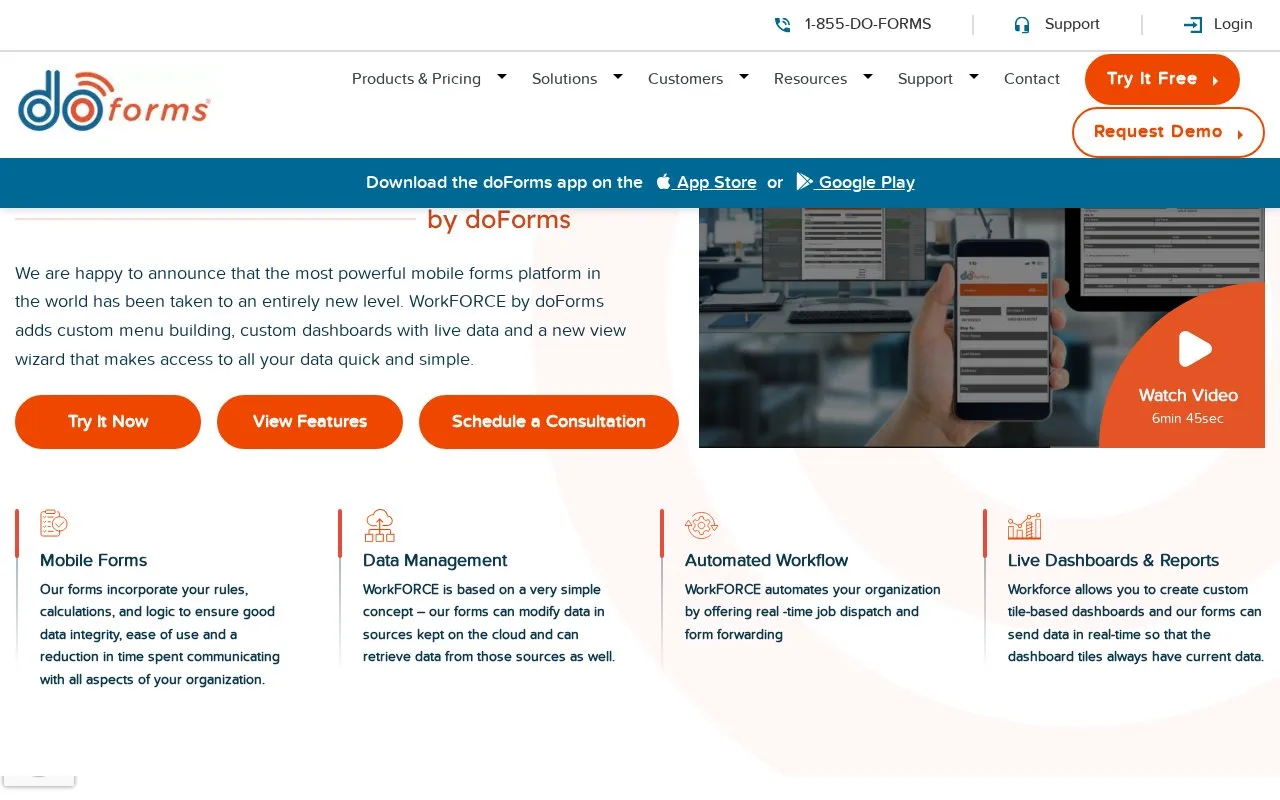Click the phone icon beside 1-855-DO-FORMS
Screen dimensions: 1280x800
click(782, 25)
